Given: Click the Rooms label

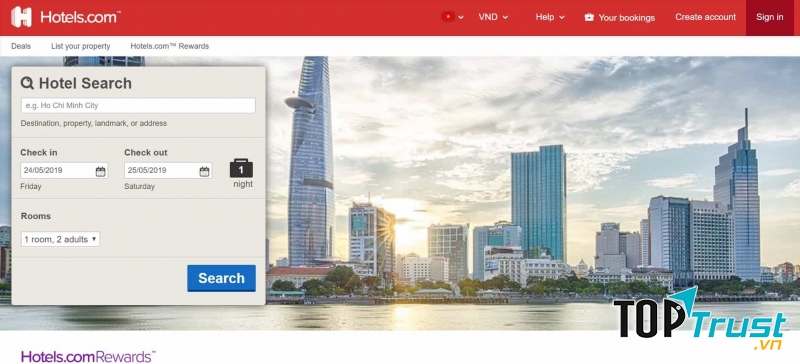Looking at the screenshot, I should coord(36,216).
